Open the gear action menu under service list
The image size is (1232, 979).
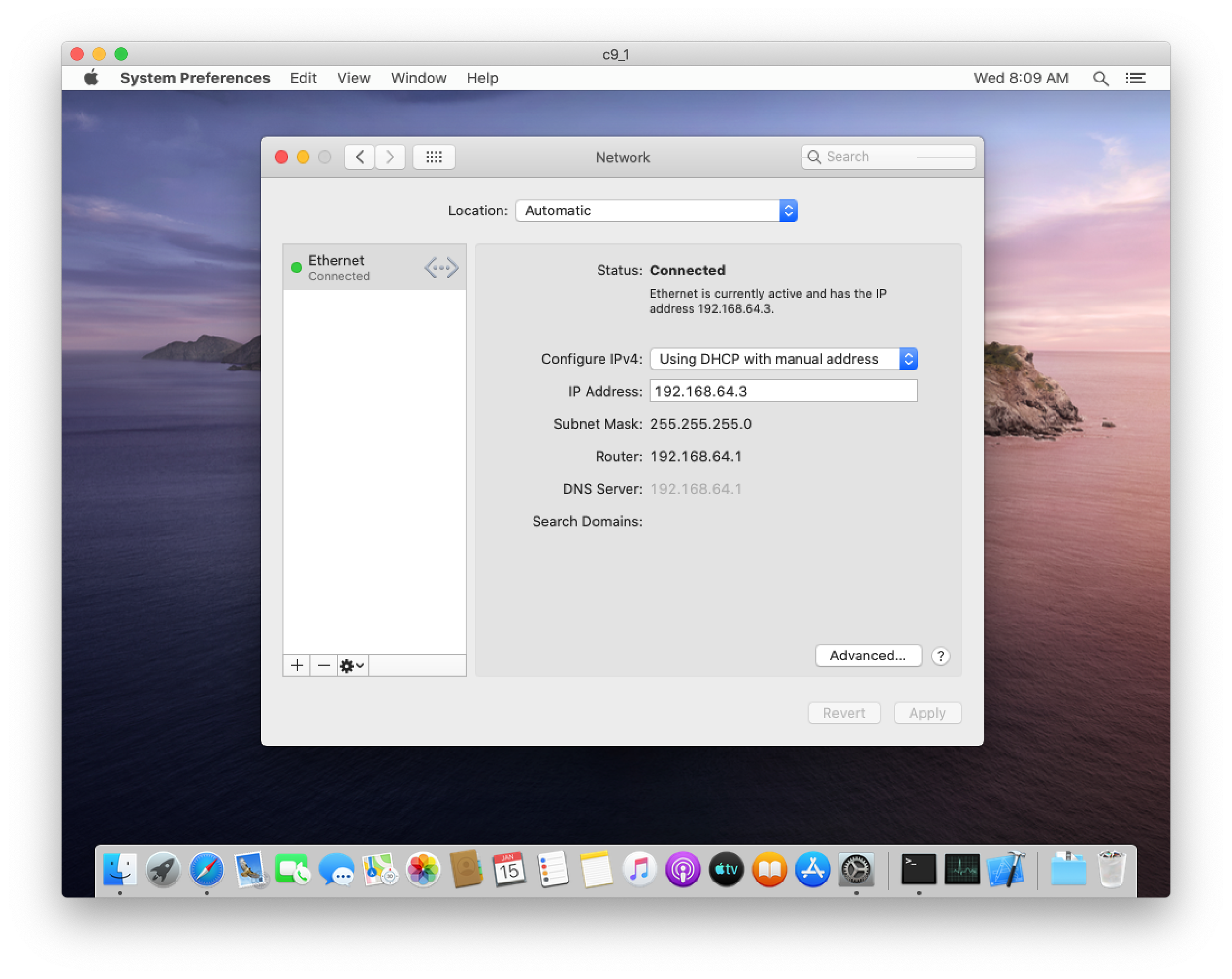pos(352,665)
